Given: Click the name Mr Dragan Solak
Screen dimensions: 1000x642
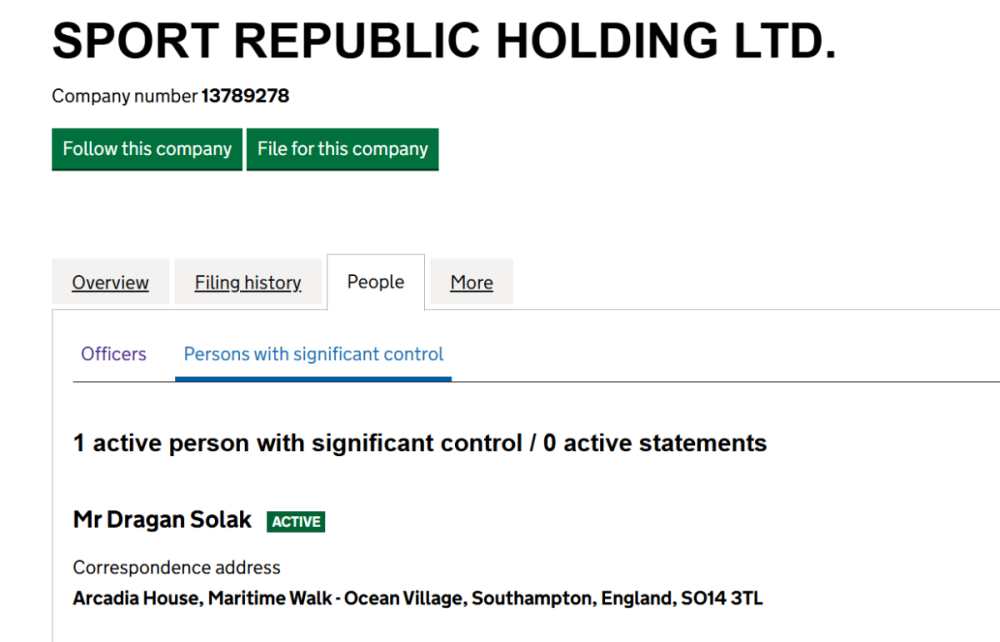Looking at the screenshot, I should coord(163,520).
